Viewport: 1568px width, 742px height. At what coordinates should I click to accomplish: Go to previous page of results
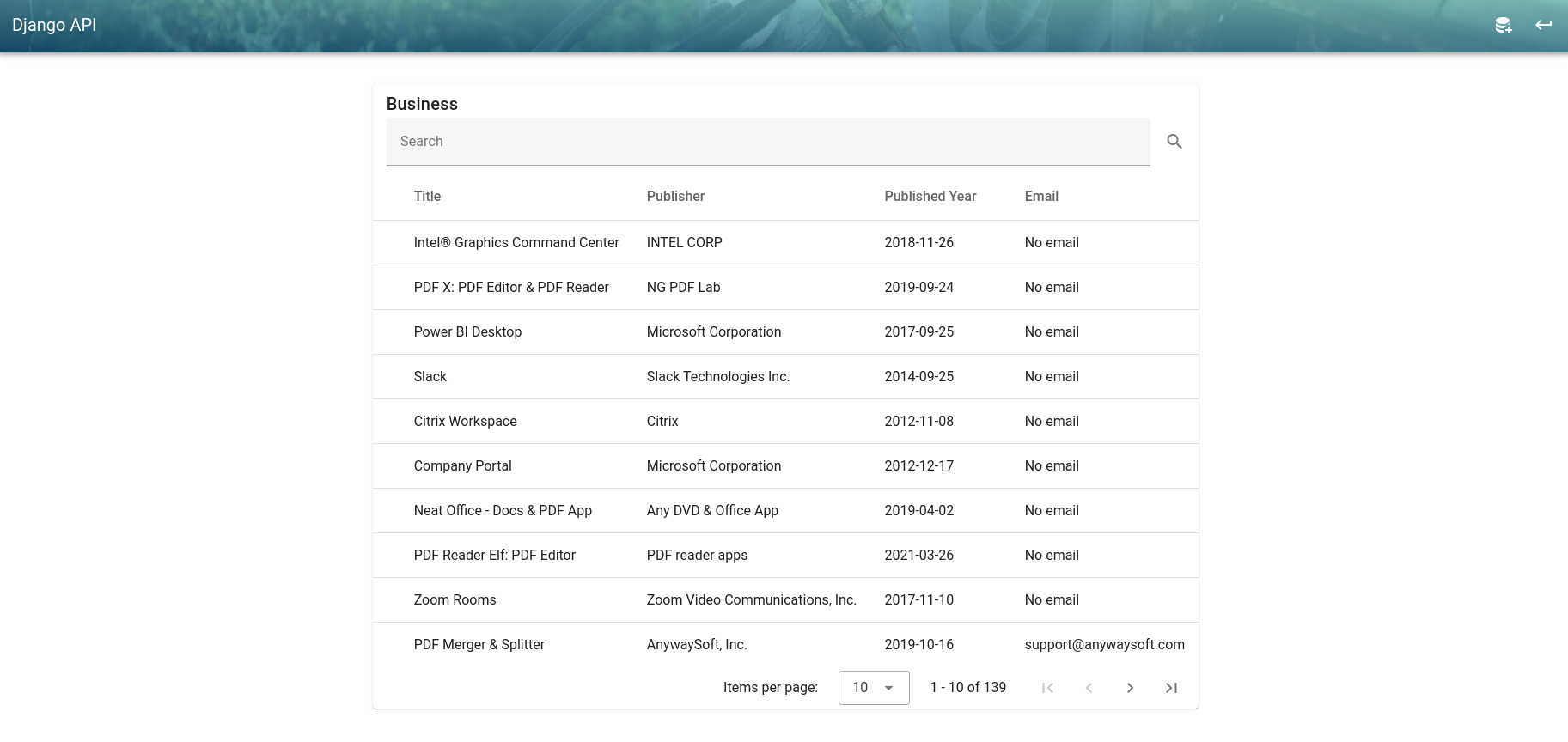(1089, 688)
